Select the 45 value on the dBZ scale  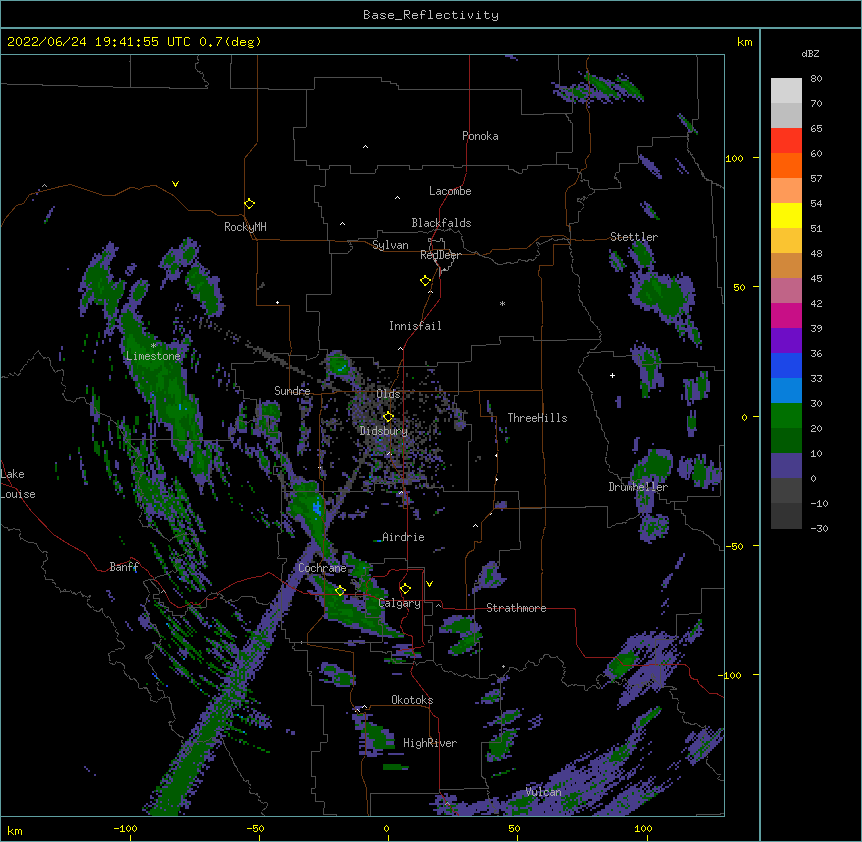(x=816, y=279)
